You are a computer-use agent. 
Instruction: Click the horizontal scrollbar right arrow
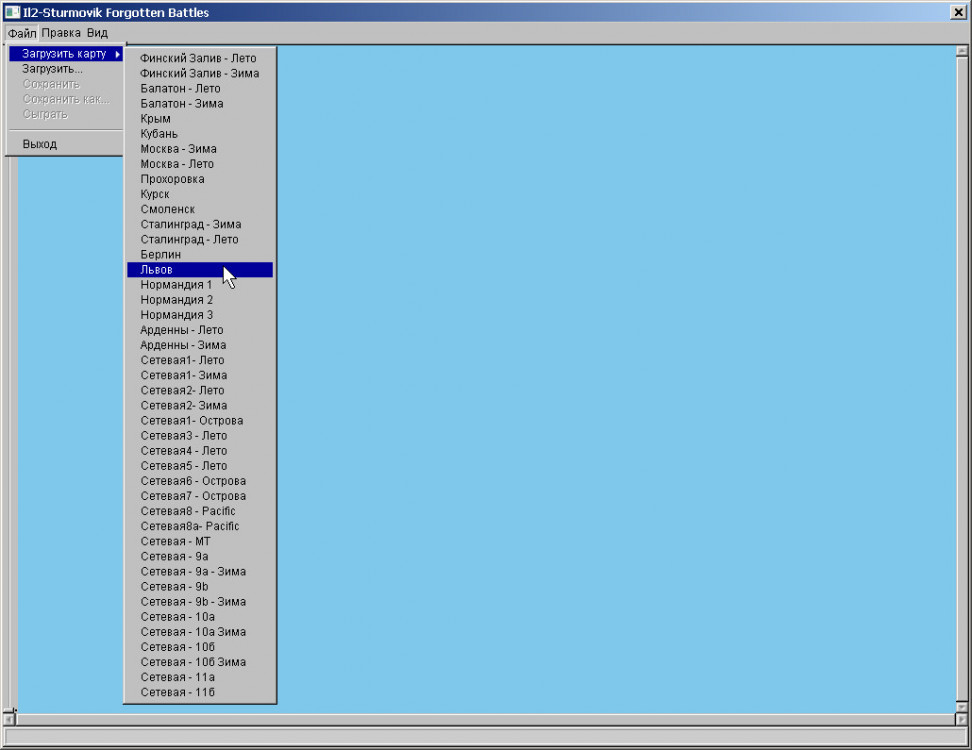point(962,719)
